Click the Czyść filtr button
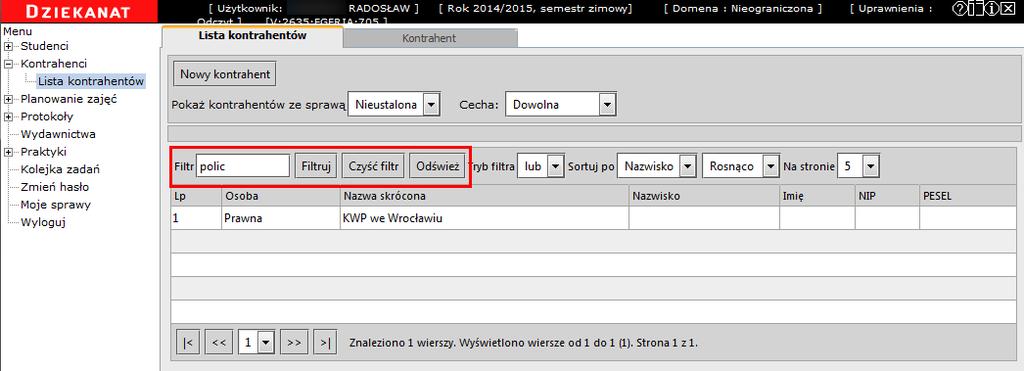1024x371 pixels. pos(374,167)
